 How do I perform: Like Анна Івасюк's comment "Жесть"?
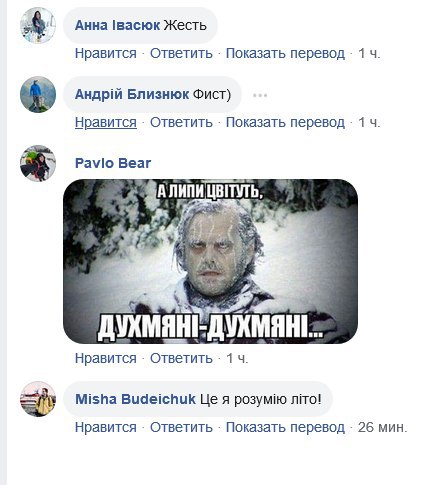click(x=106, y=53)
